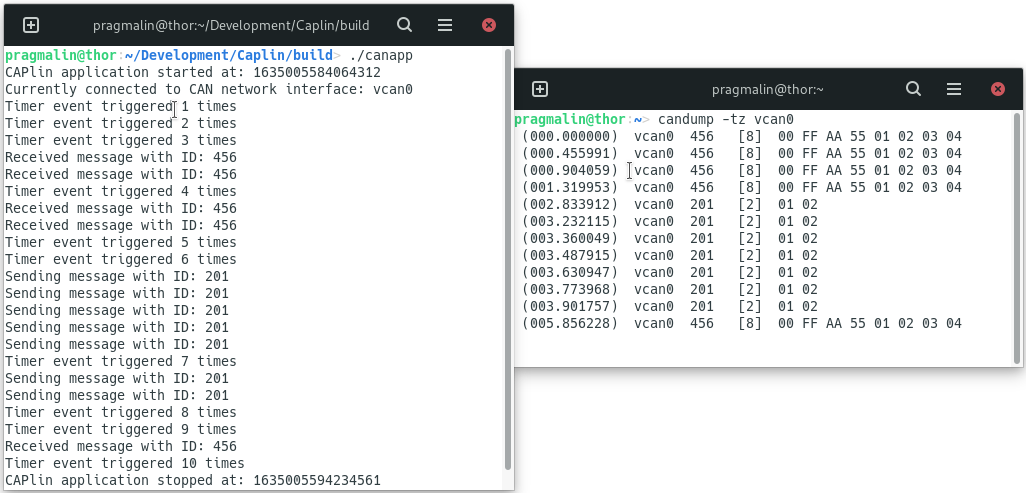The image size is (1026, 493).
Task: Click 'Timer event triggered 6 times' line
Action: (120, 259)
